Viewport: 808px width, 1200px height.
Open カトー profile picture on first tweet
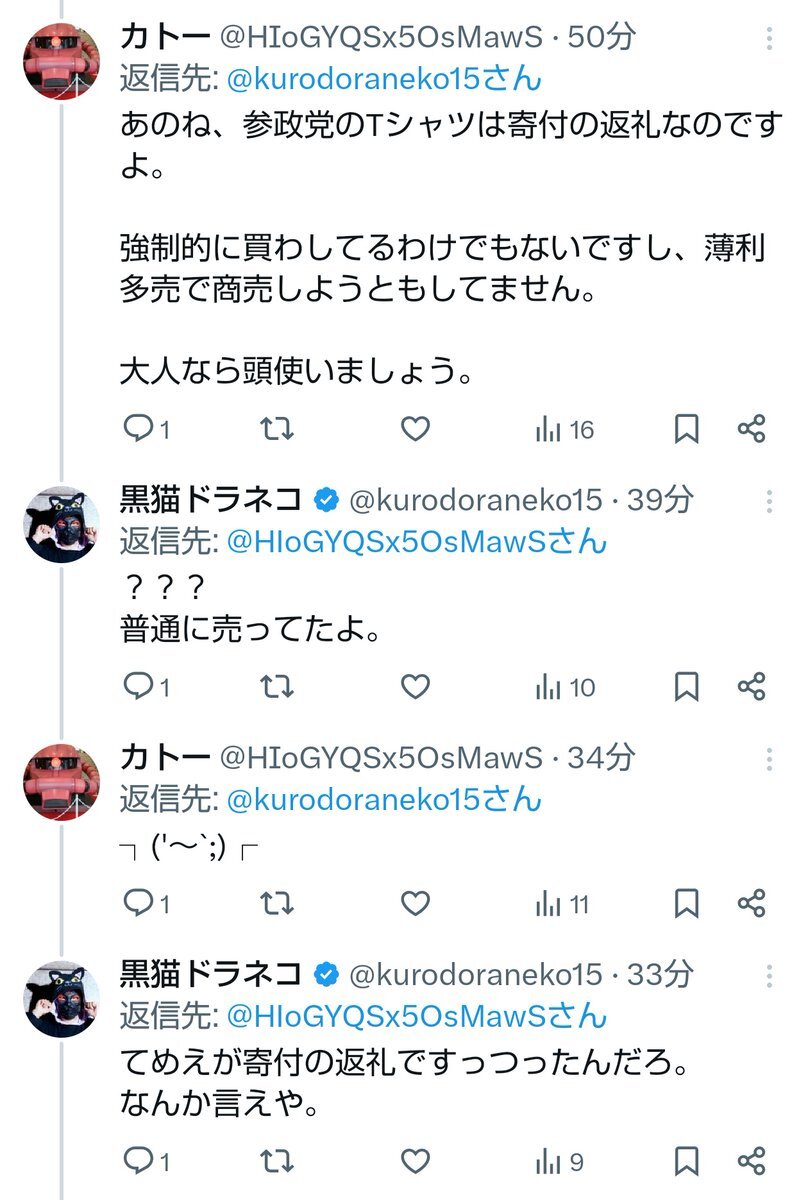tap(61, 62)
